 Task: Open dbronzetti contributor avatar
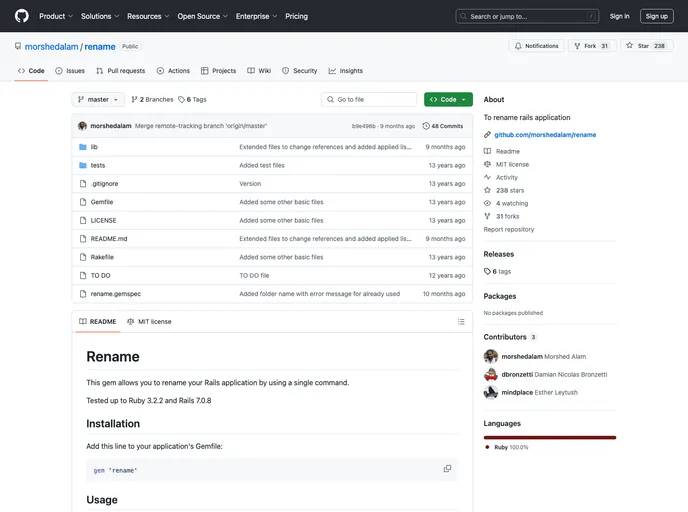click(491, 374)
